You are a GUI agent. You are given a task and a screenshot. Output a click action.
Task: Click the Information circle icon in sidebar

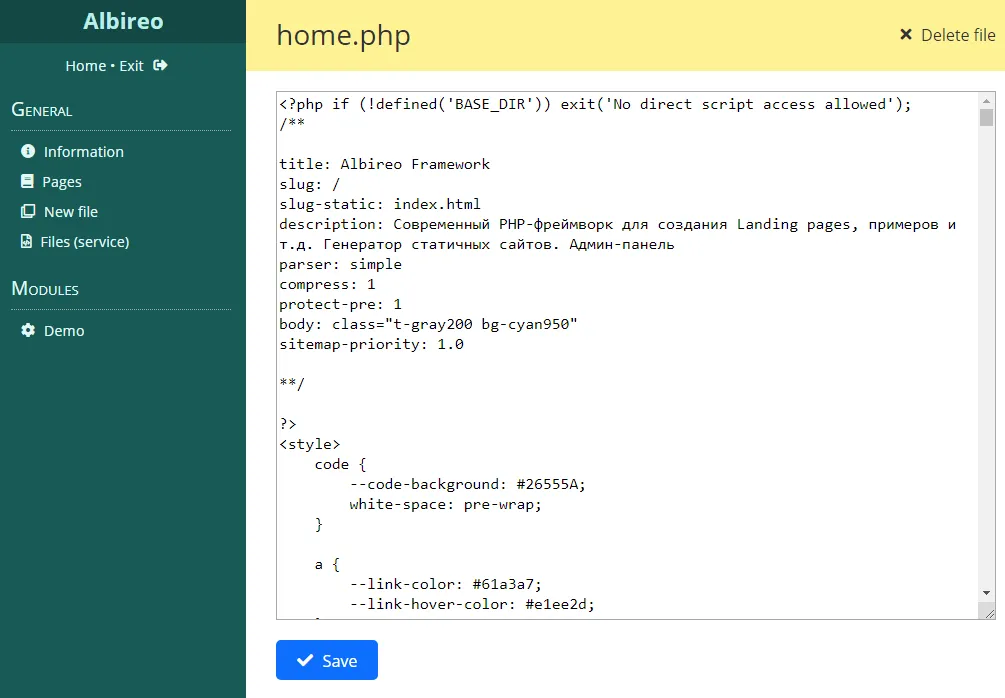pos(28,152)
